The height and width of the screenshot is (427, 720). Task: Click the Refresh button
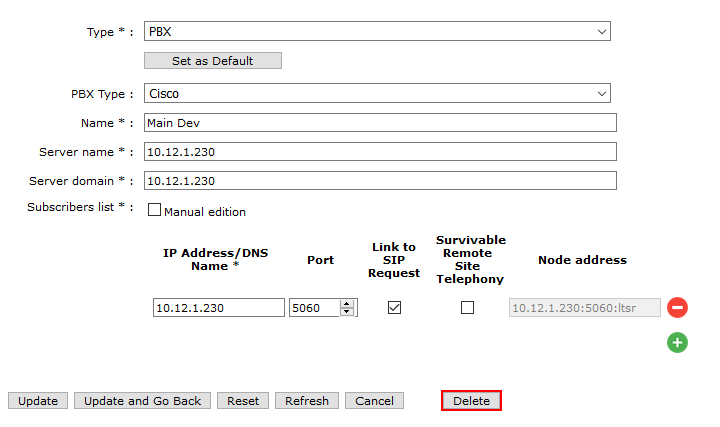[x=307, y=401]
